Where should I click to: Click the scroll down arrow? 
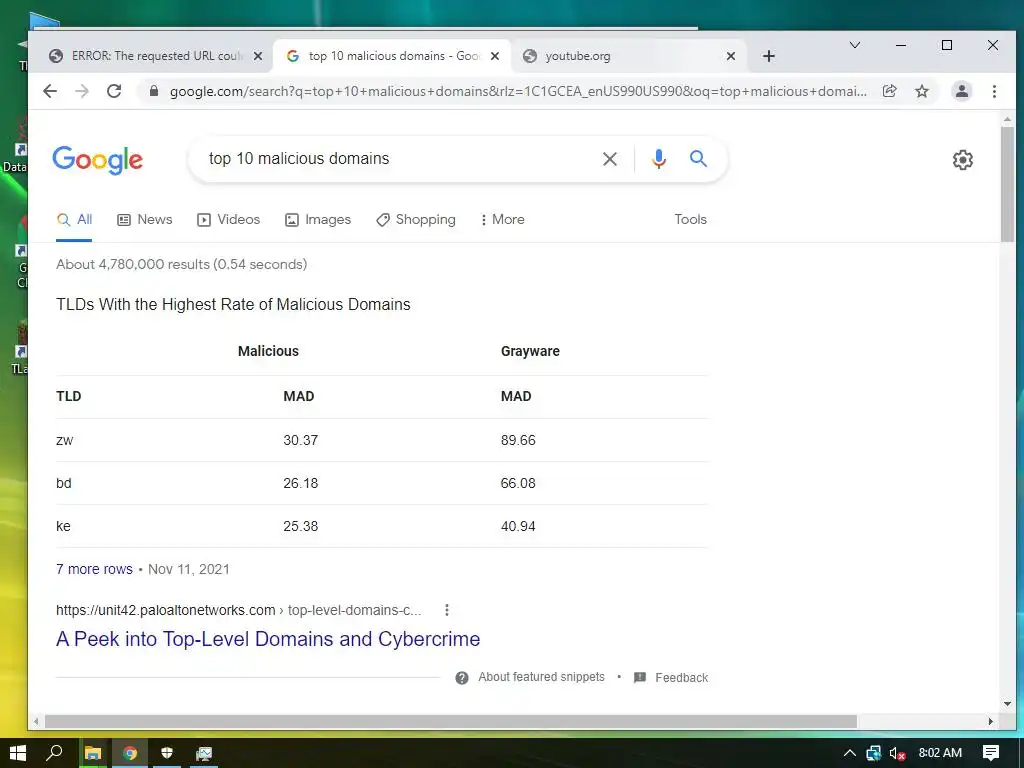point(1007,703)
